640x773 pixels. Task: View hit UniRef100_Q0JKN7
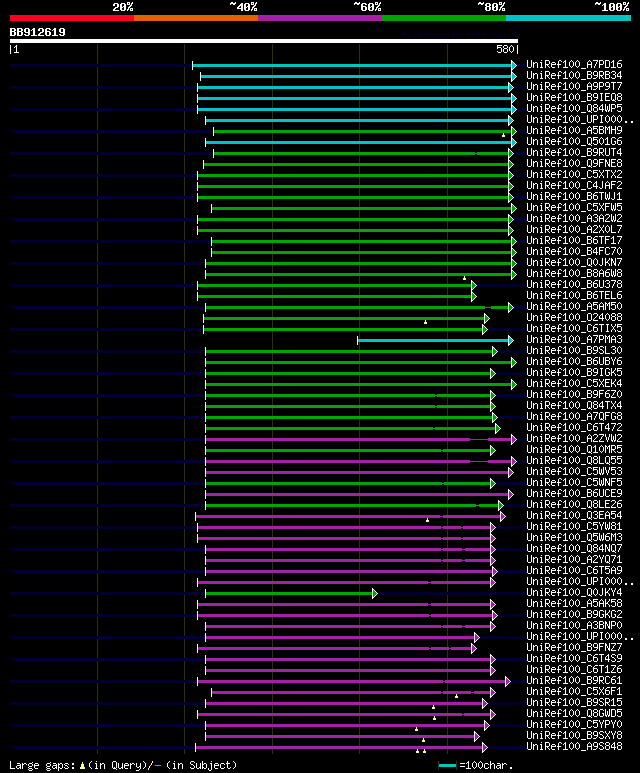[x=574, y=262]
